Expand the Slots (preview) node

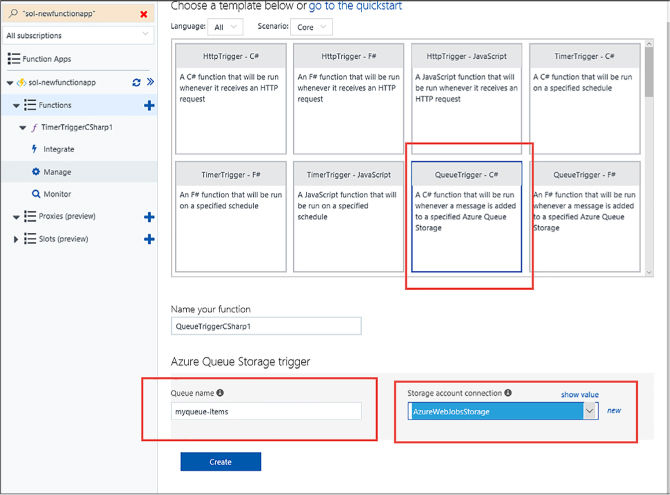(x=16, y=239)
